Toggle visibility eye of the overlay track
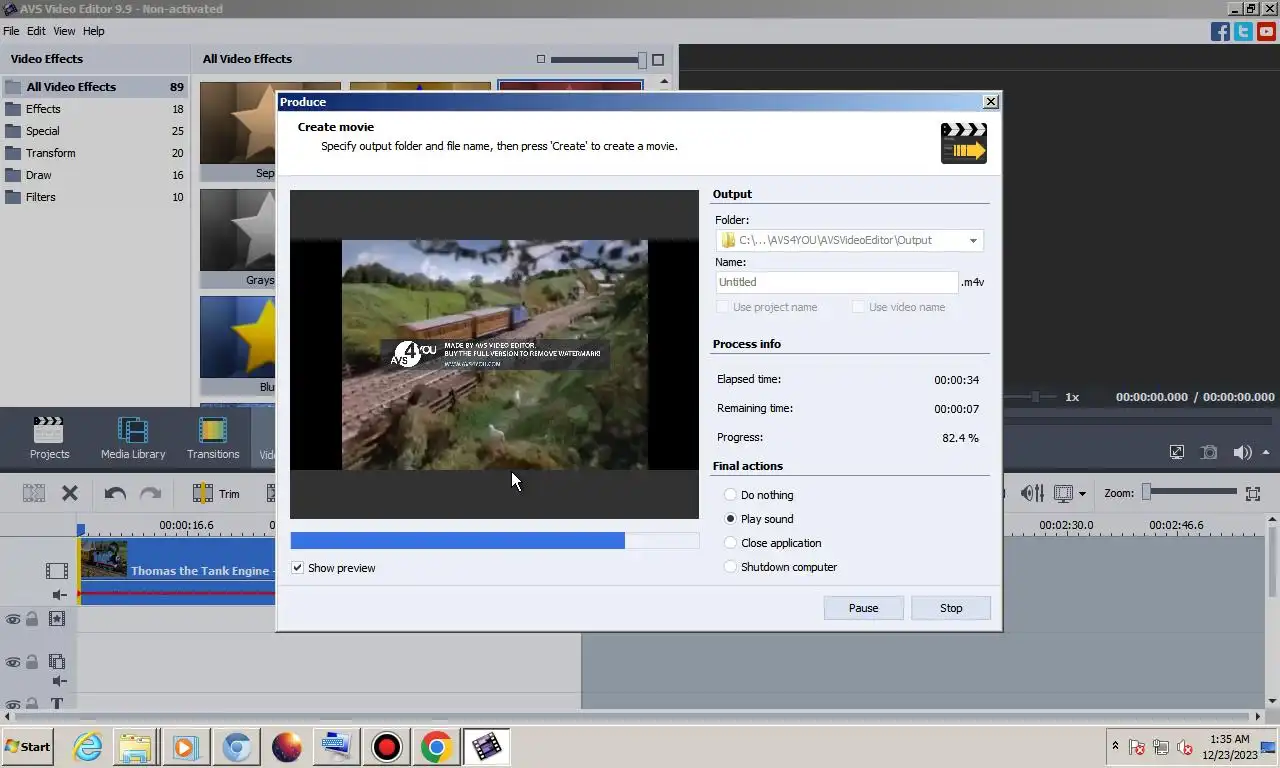Image resolution: width=1280 pixels, height=768 pixels. 13,662
